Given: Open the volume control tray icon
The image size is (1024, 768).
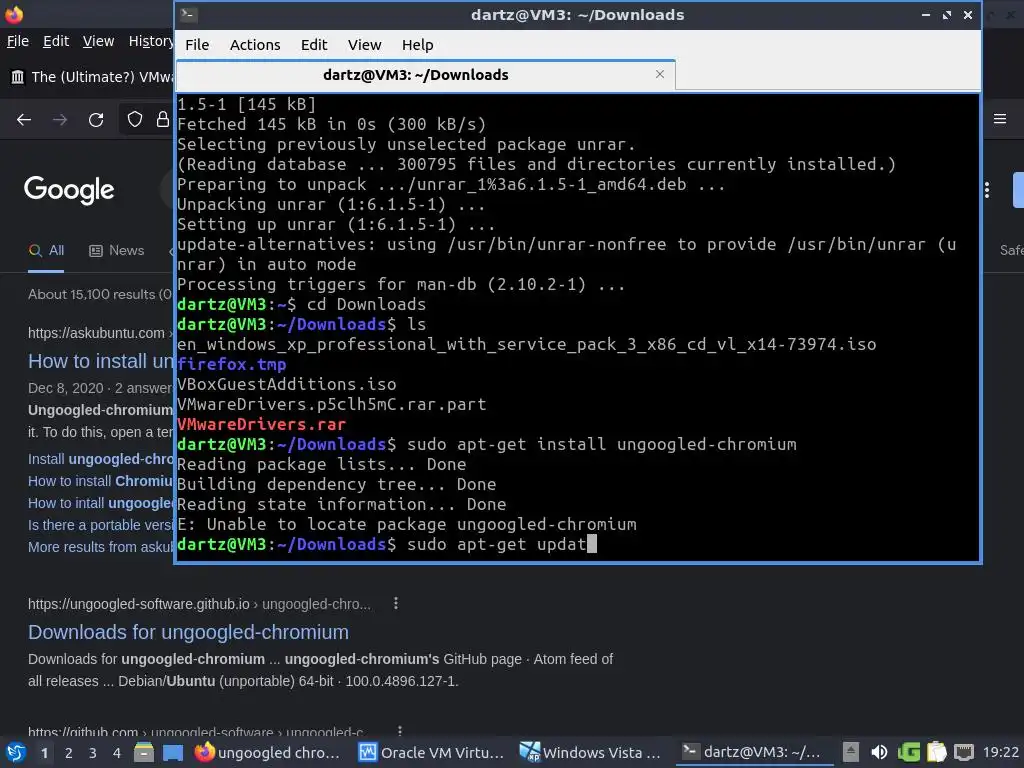Looking at the screenshot, I should pyautogui.click(x=879, y=752).
